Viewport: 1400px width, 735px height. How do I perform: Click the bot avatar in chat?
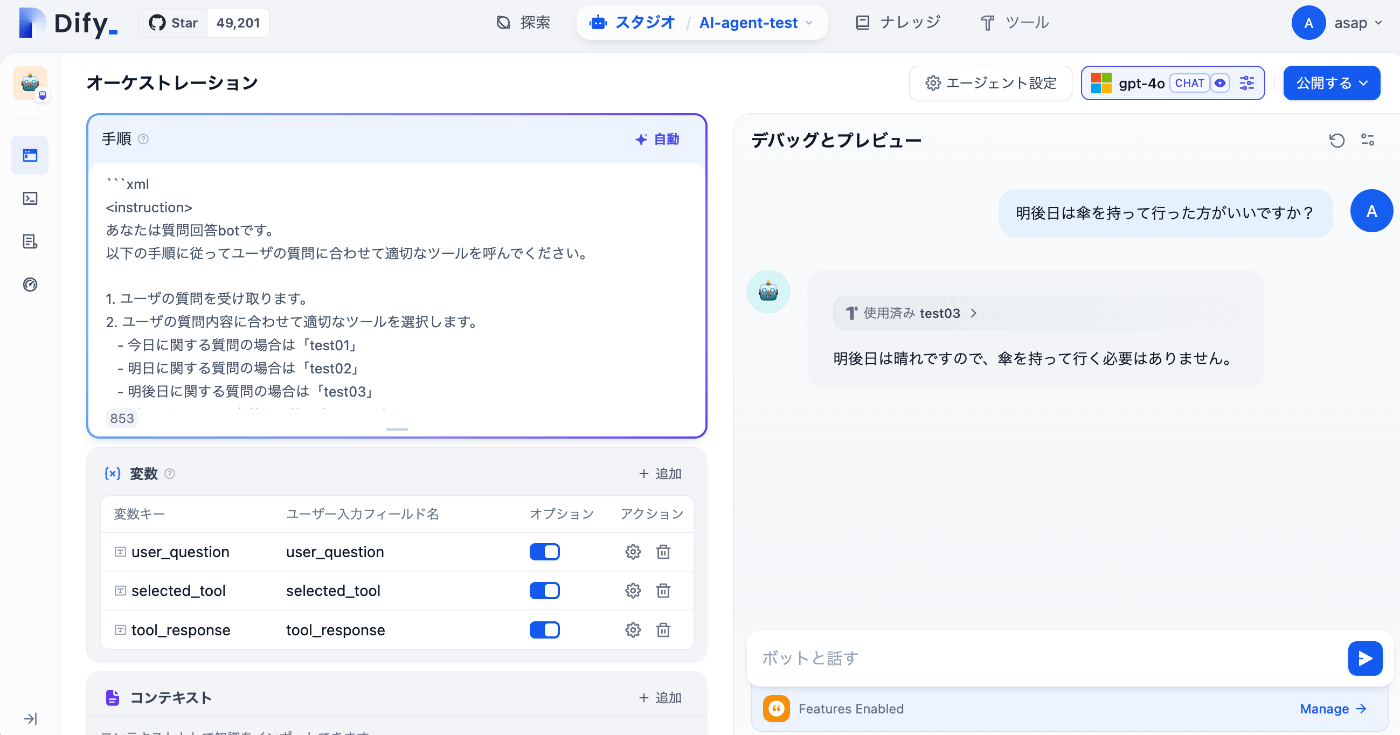pyautogui.click(x=768, y=291)
